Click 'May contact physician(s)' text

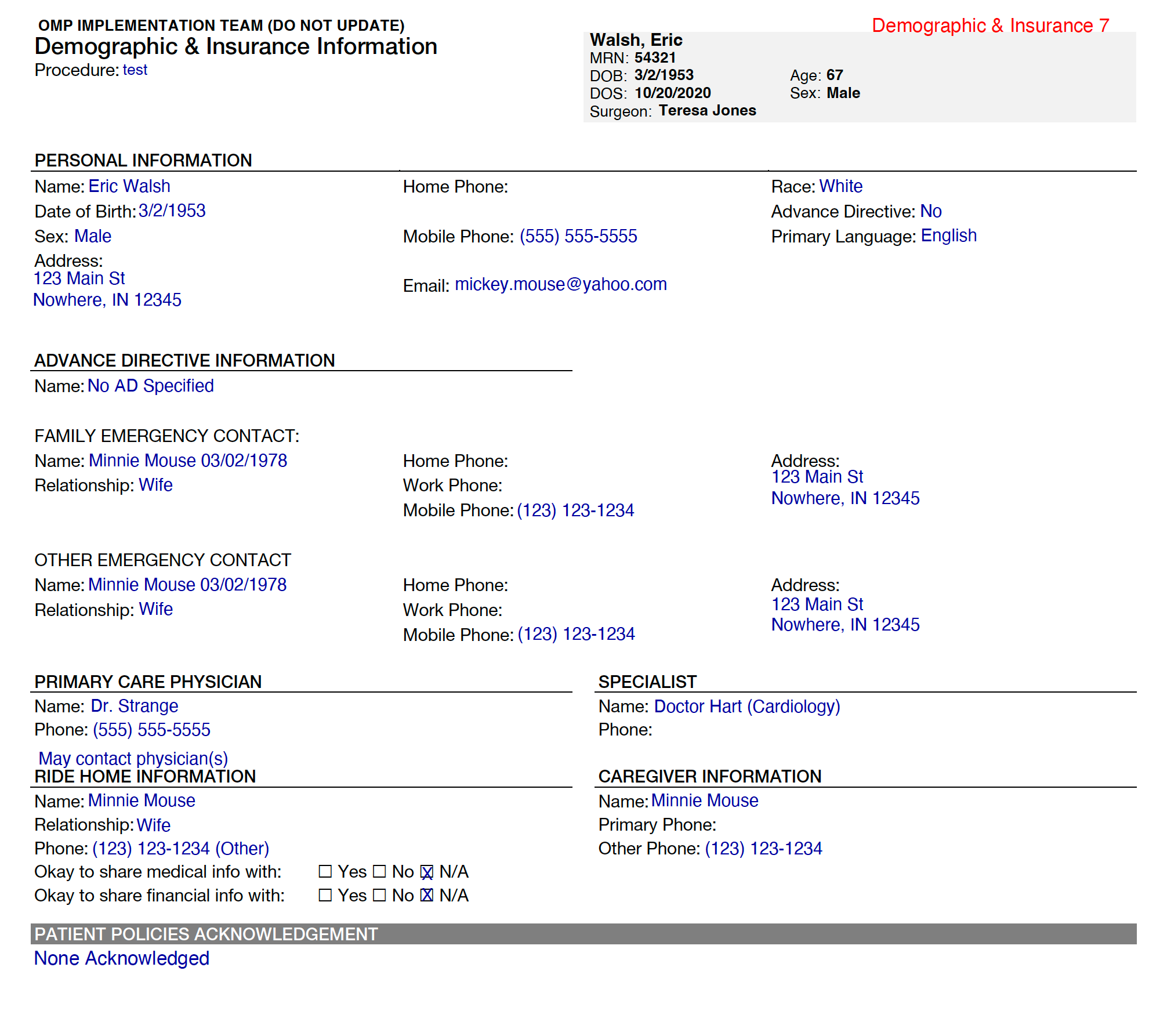(x=133, y=759)
